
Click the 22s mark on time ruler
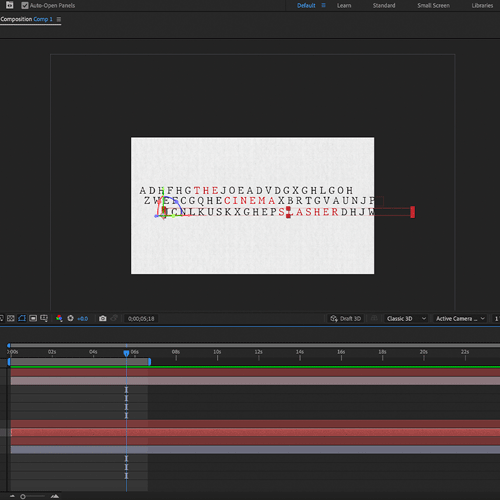pyautogui.click(x=465, y=352)
